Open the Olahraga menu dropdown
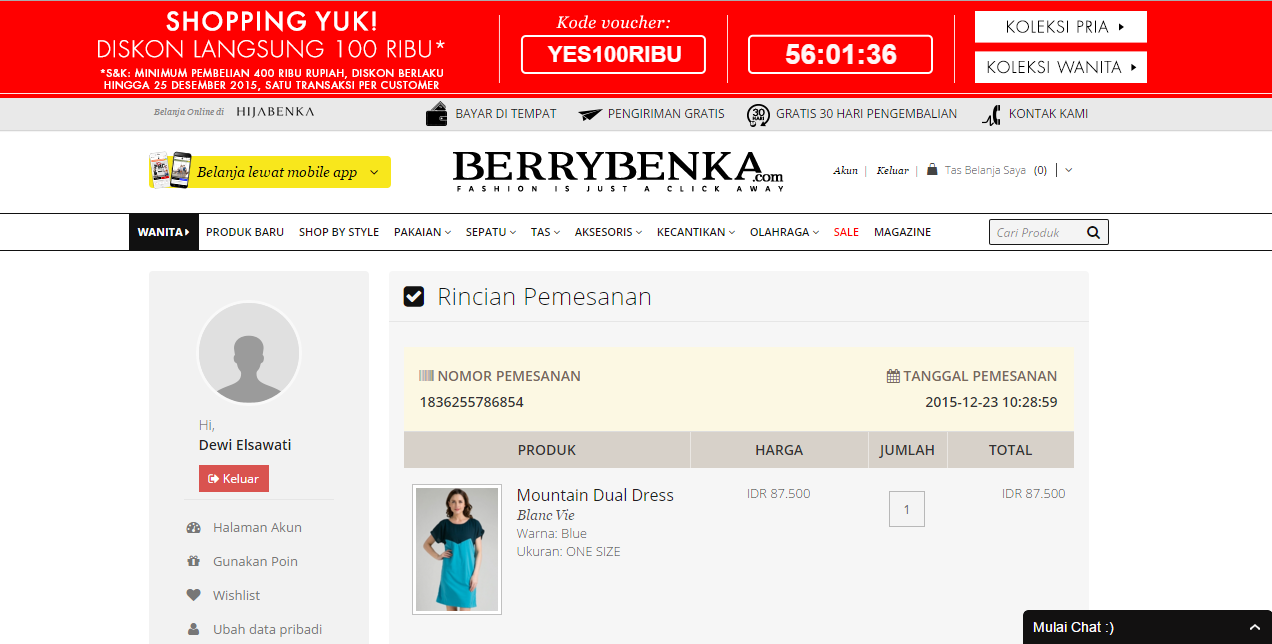 point(784,232)
